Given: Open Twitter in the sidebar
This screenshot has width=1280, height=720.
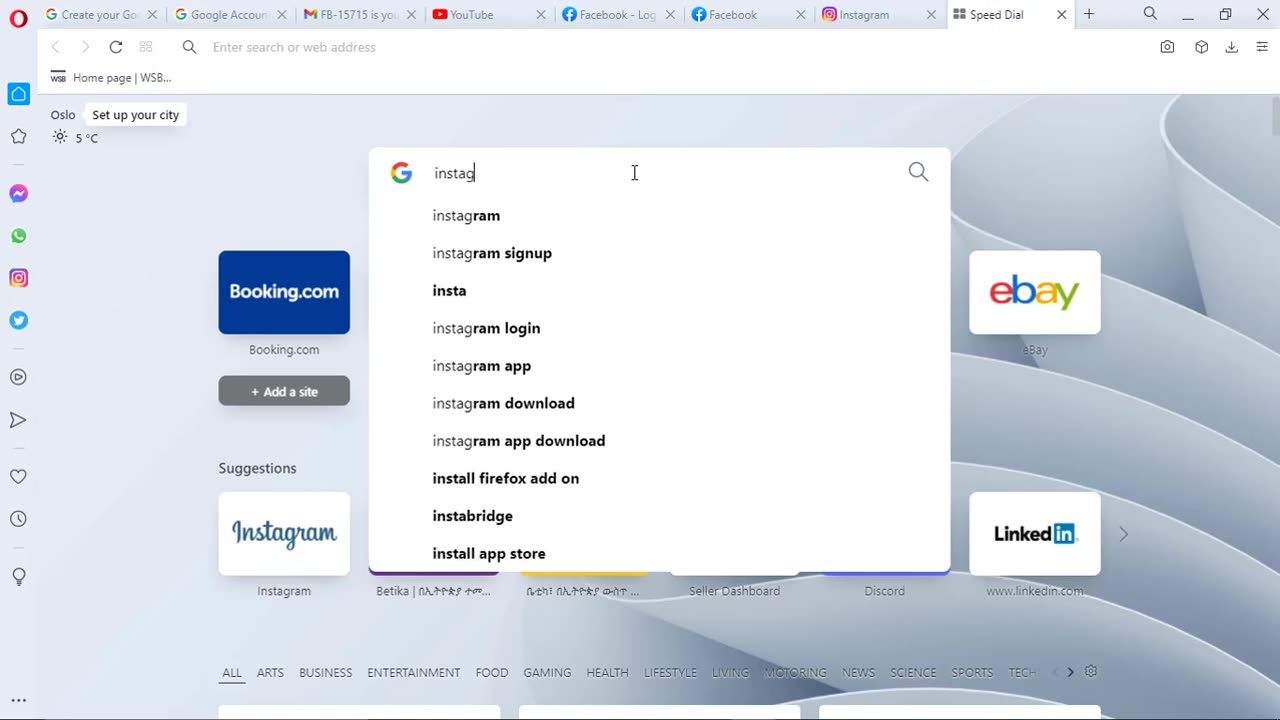Looking at the screenshot, I should point(18,320).
